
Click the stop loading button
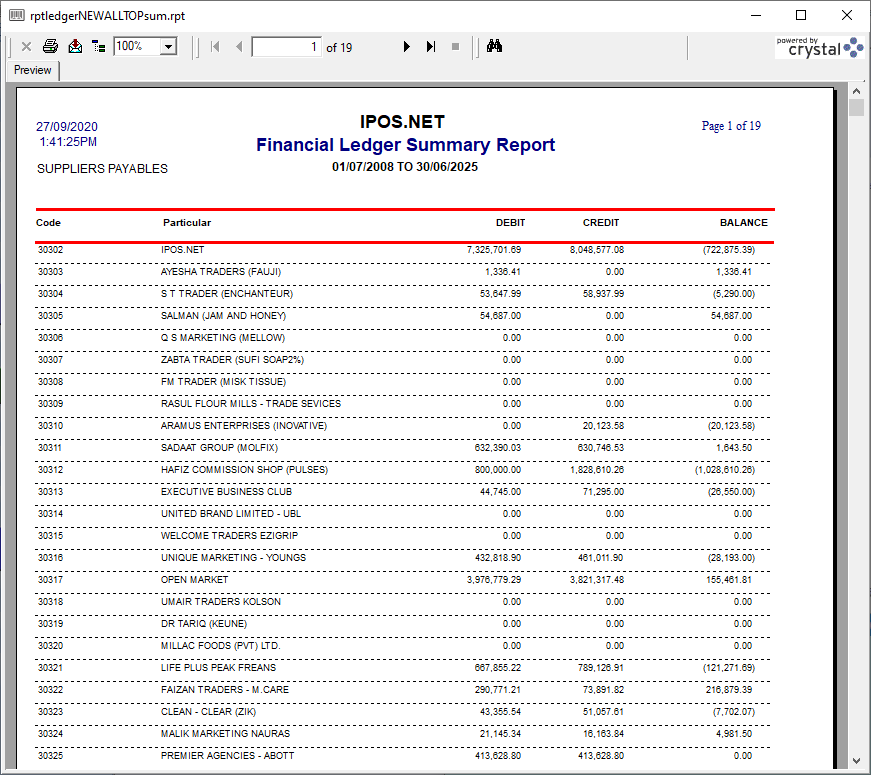pyautogui.click(x=455, y=47)
